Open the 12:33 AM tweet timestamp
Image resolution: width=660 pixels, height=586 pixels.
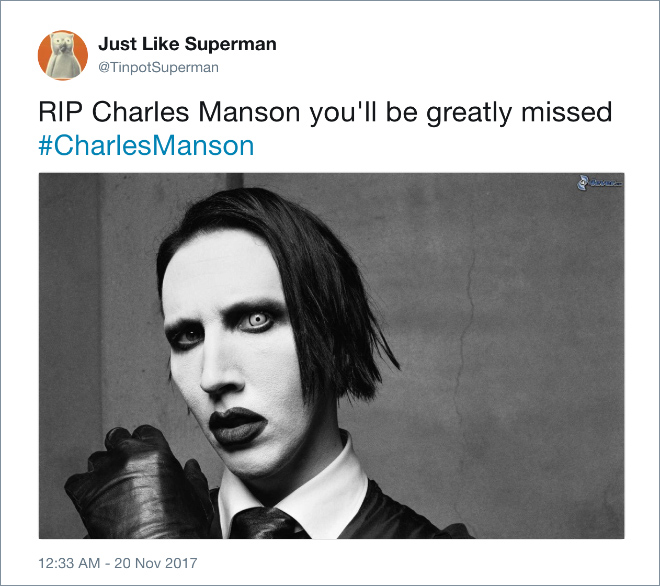tap(69, 563)
